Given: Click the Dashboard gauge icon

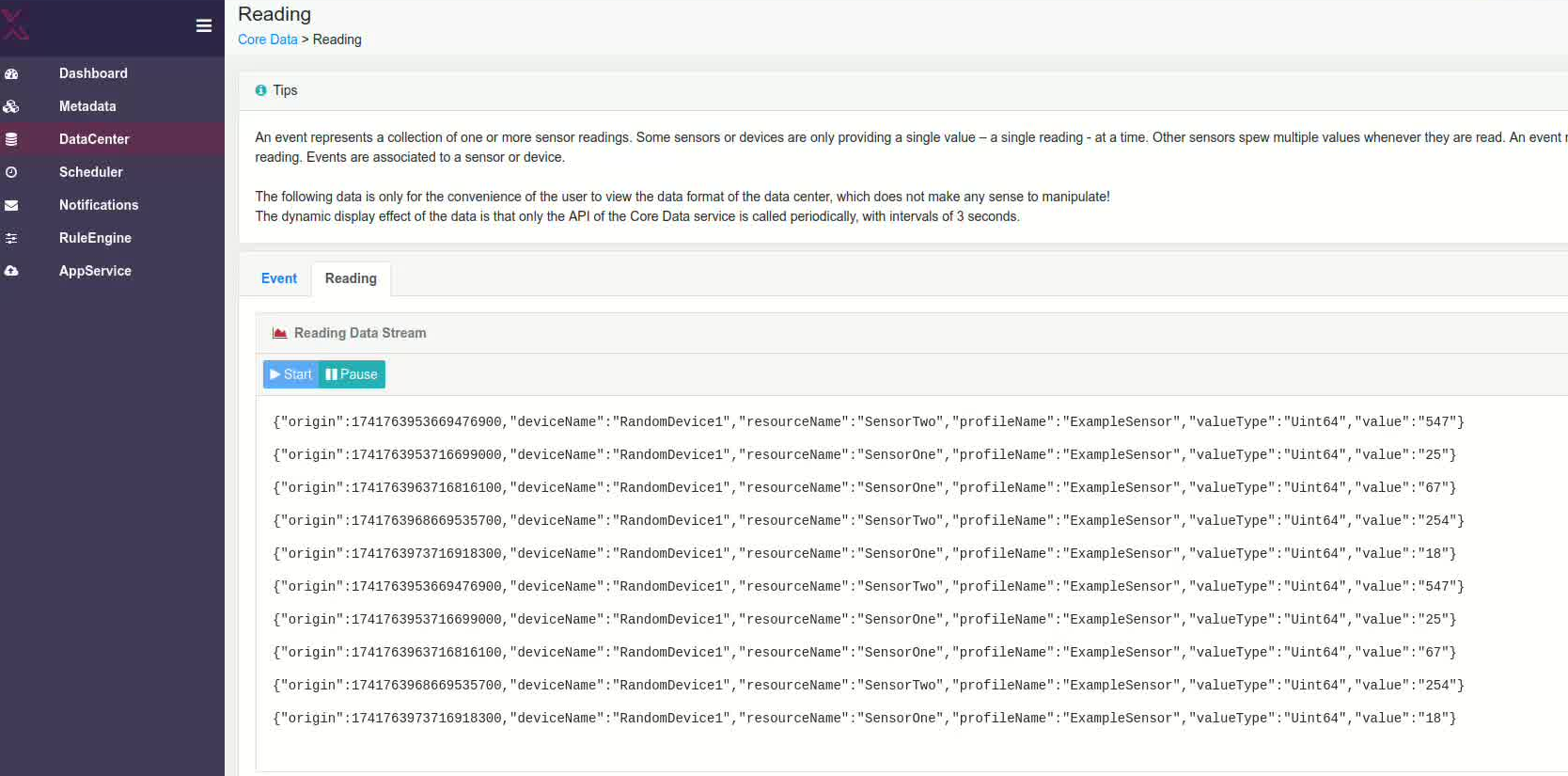Looking at the screenshot, I should click(11, 73).
